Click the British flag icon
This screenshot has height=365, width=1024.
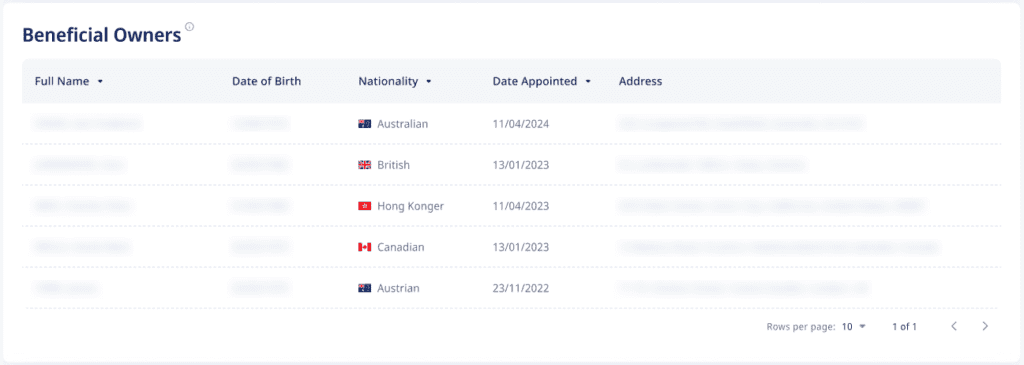[364, 165]
